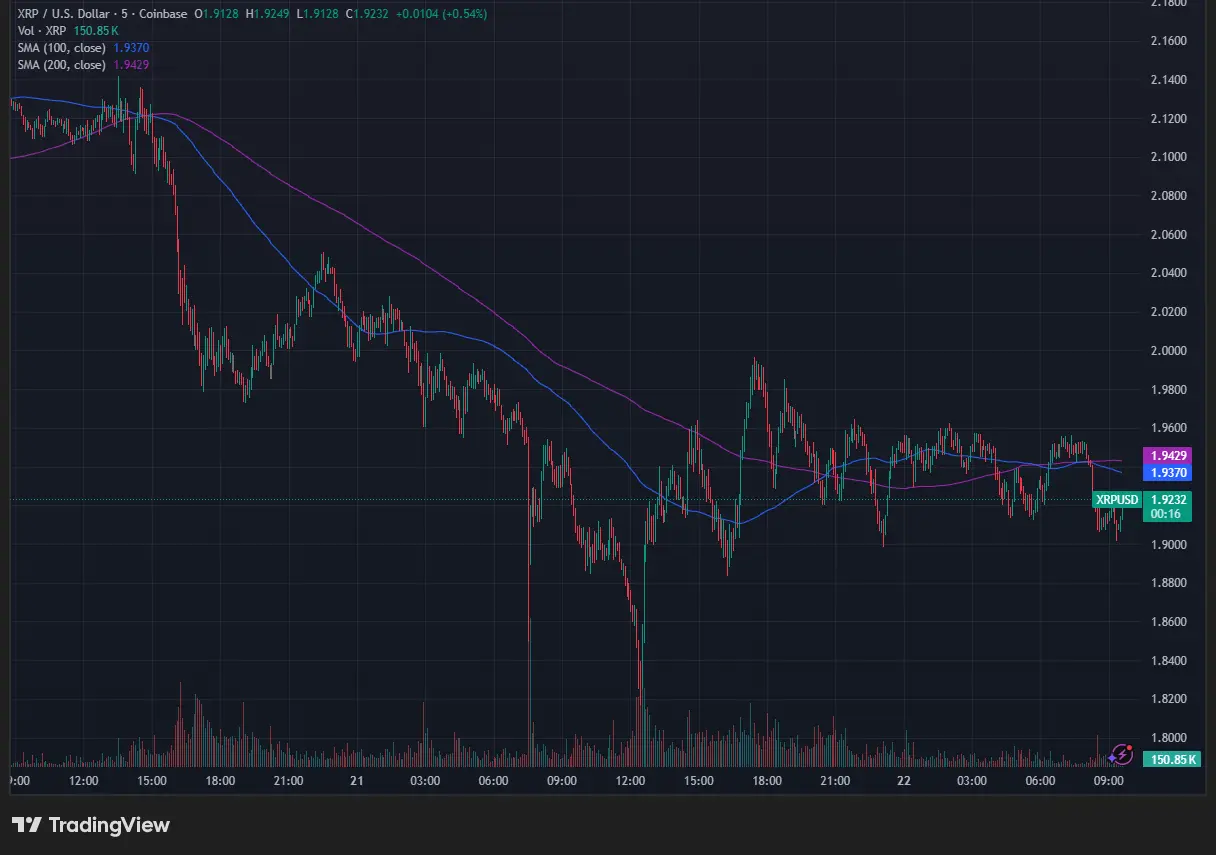Select the SMA (100, close) indicator legend
1216x855 pixels.
tap(60, 47)
